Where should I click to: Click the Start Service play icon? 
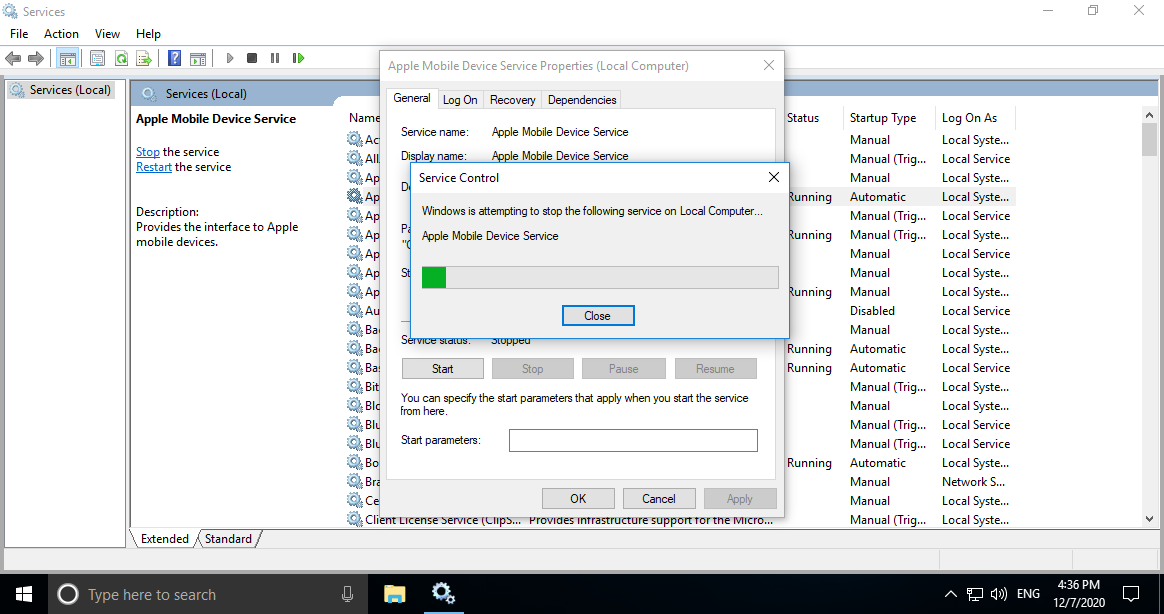coord(229,58)
